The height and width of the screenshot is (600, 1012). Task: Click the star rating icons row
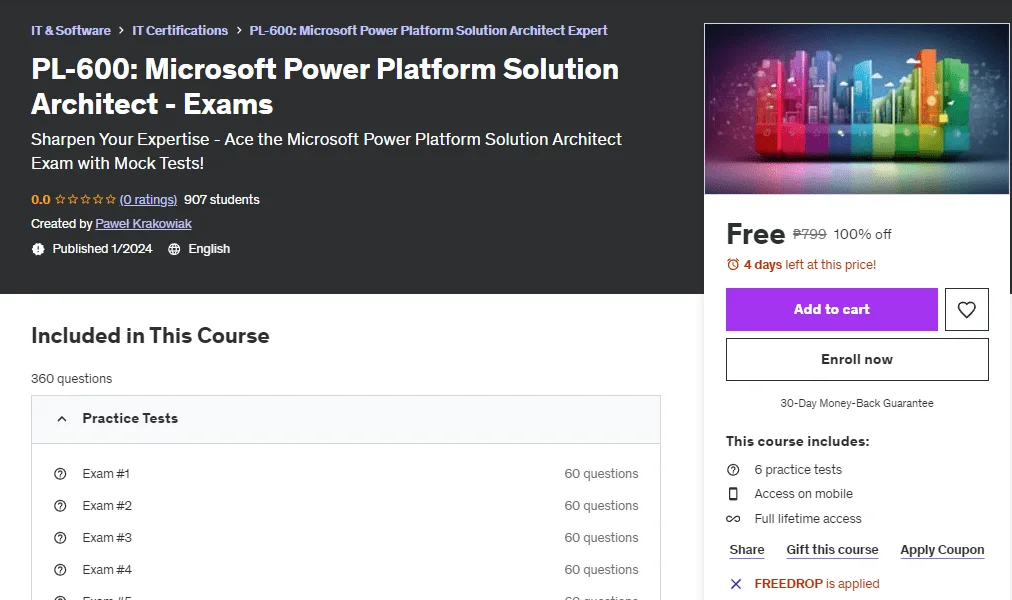[85, 200]
